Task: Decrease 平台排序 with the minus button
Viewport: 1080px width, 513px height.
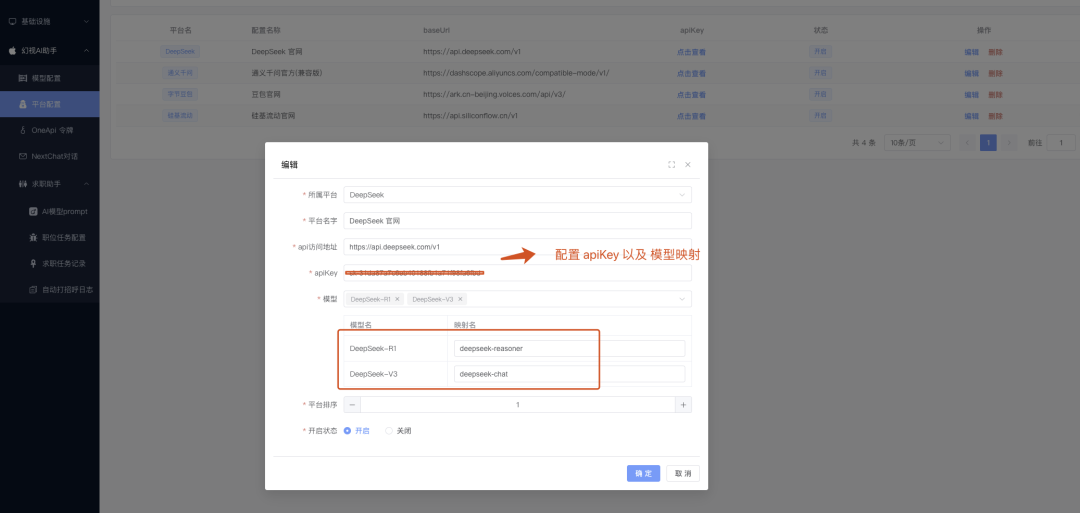Action: point(352,405)
